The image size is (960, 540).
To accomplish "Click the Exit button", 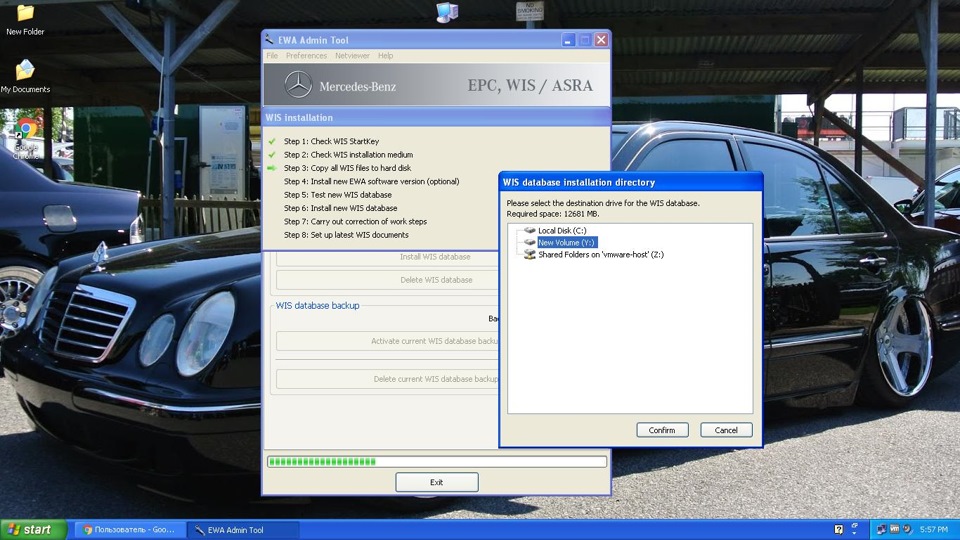I will tap(437, 482).
